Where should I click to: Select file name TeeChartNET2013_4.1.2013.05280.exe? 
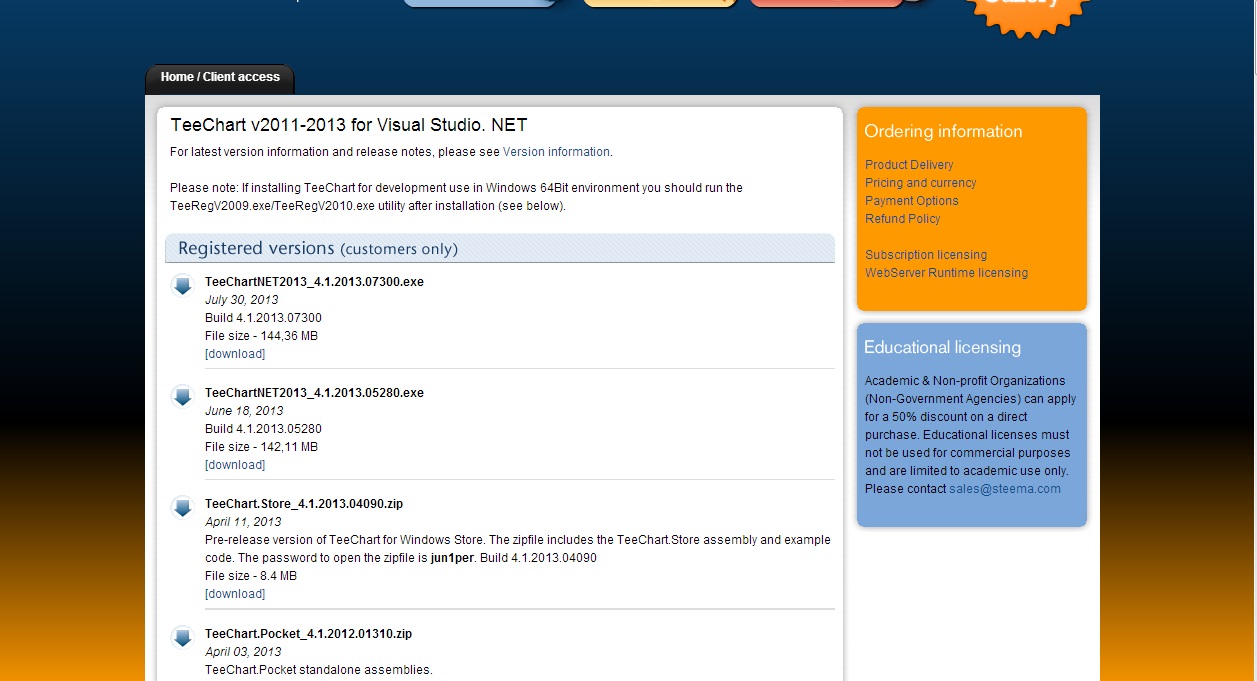click(314, 393)
